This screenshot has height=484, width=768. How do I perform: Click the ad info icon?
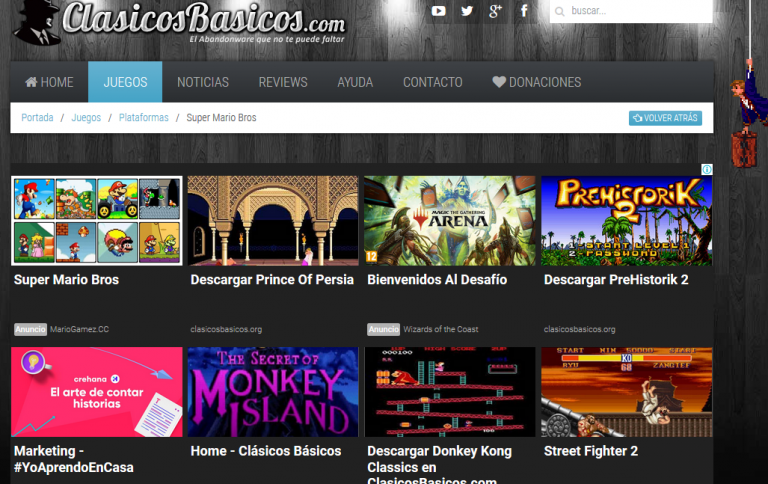tap(706, 170)
